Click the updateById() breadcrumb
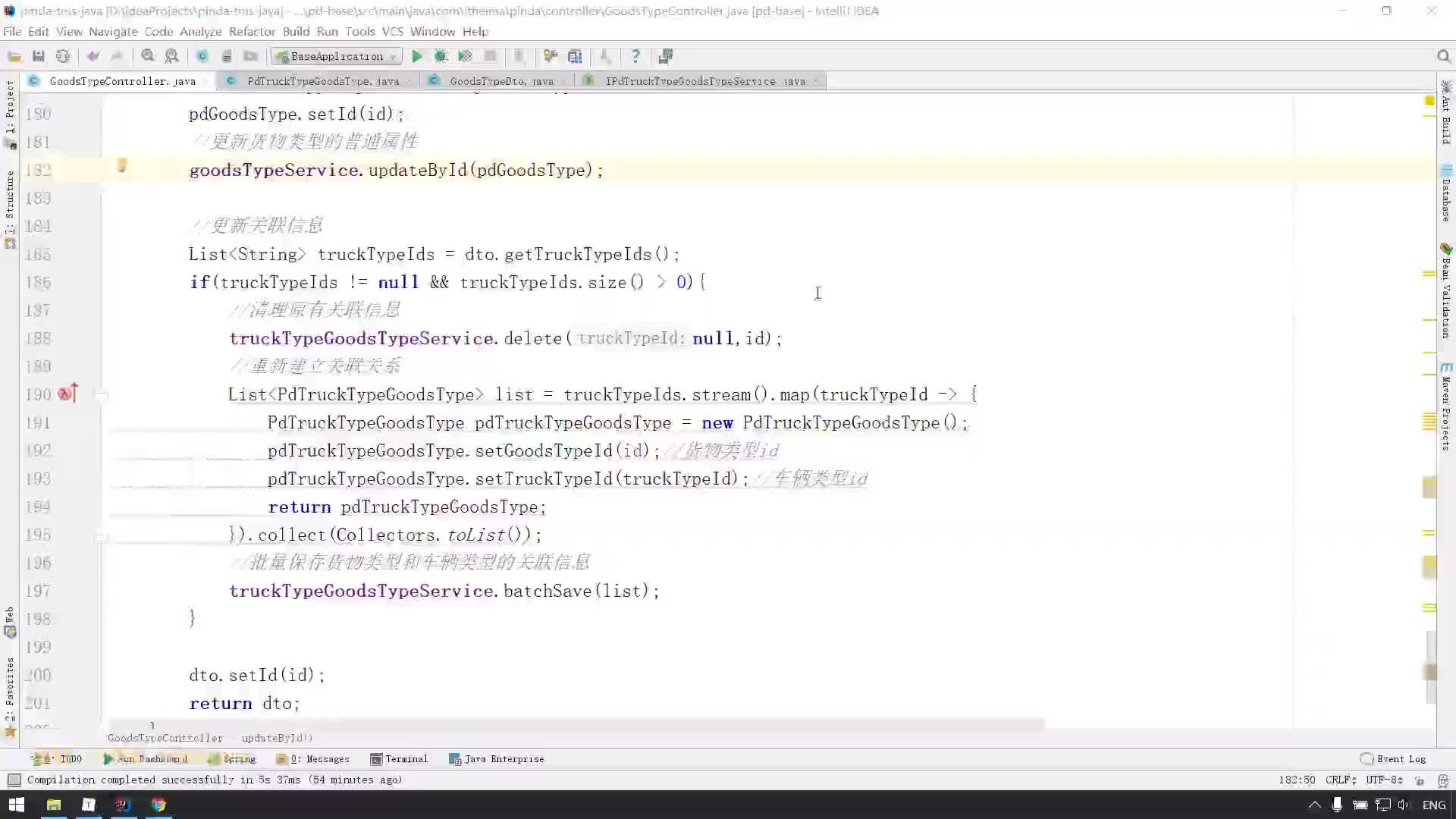The image size is (1456, 819). [277, 738]
